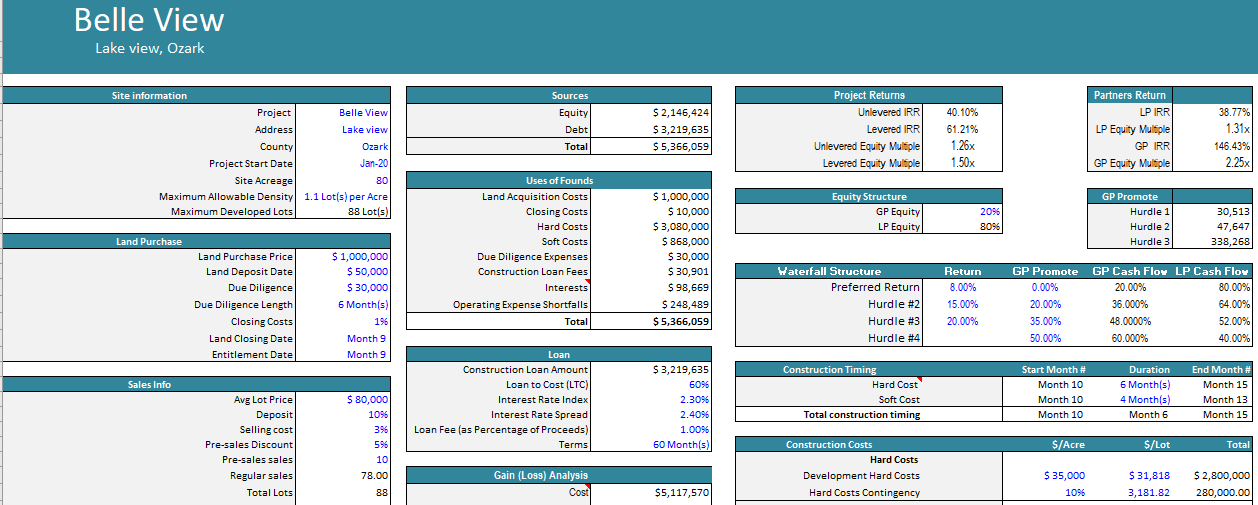
Task: Click the Waterfall Structure header cell
Action: point(829,271)
